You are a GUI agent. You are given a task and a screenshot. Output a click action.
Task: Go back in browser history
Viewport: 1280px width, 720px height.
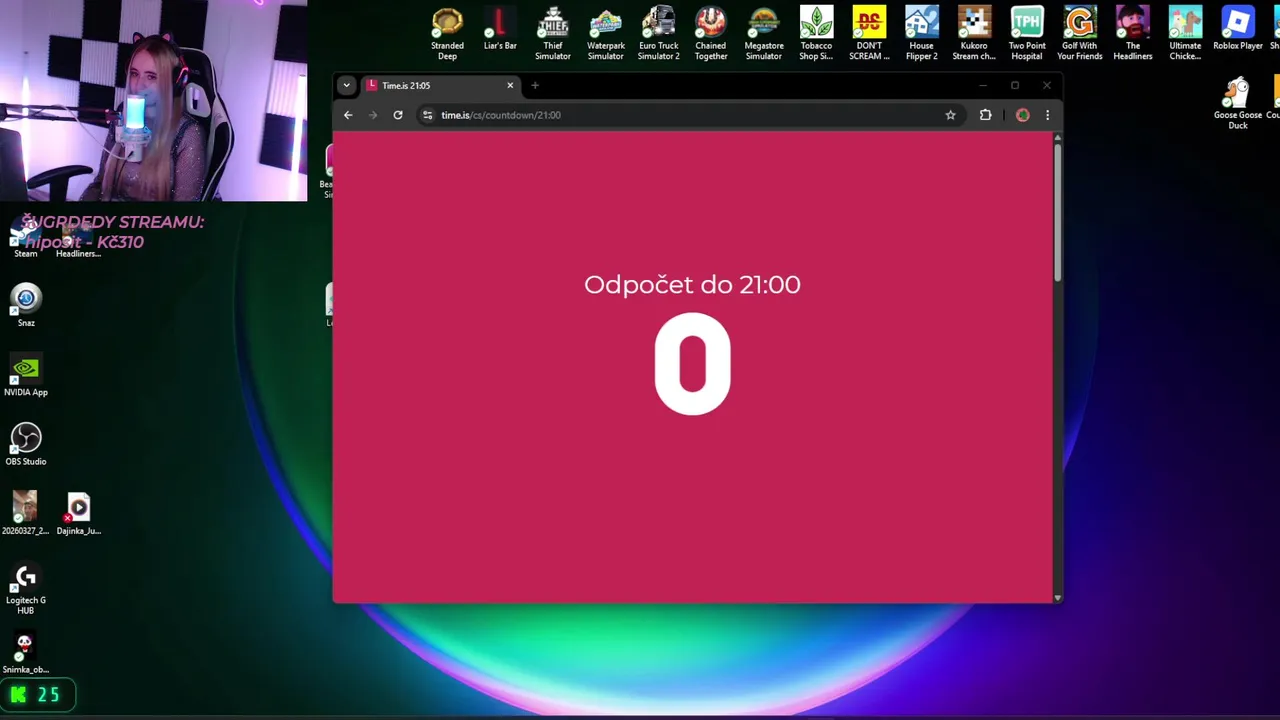[x=348, y=115]
